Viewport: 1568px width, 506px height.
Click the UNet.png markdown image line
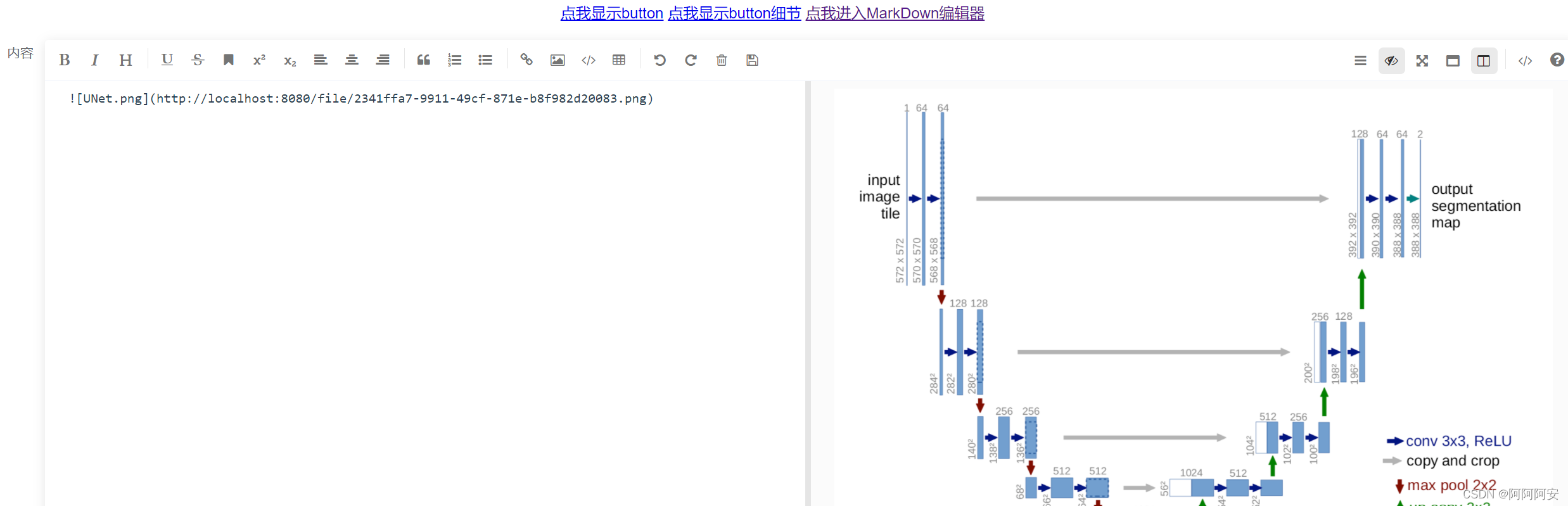coord(361,99)
